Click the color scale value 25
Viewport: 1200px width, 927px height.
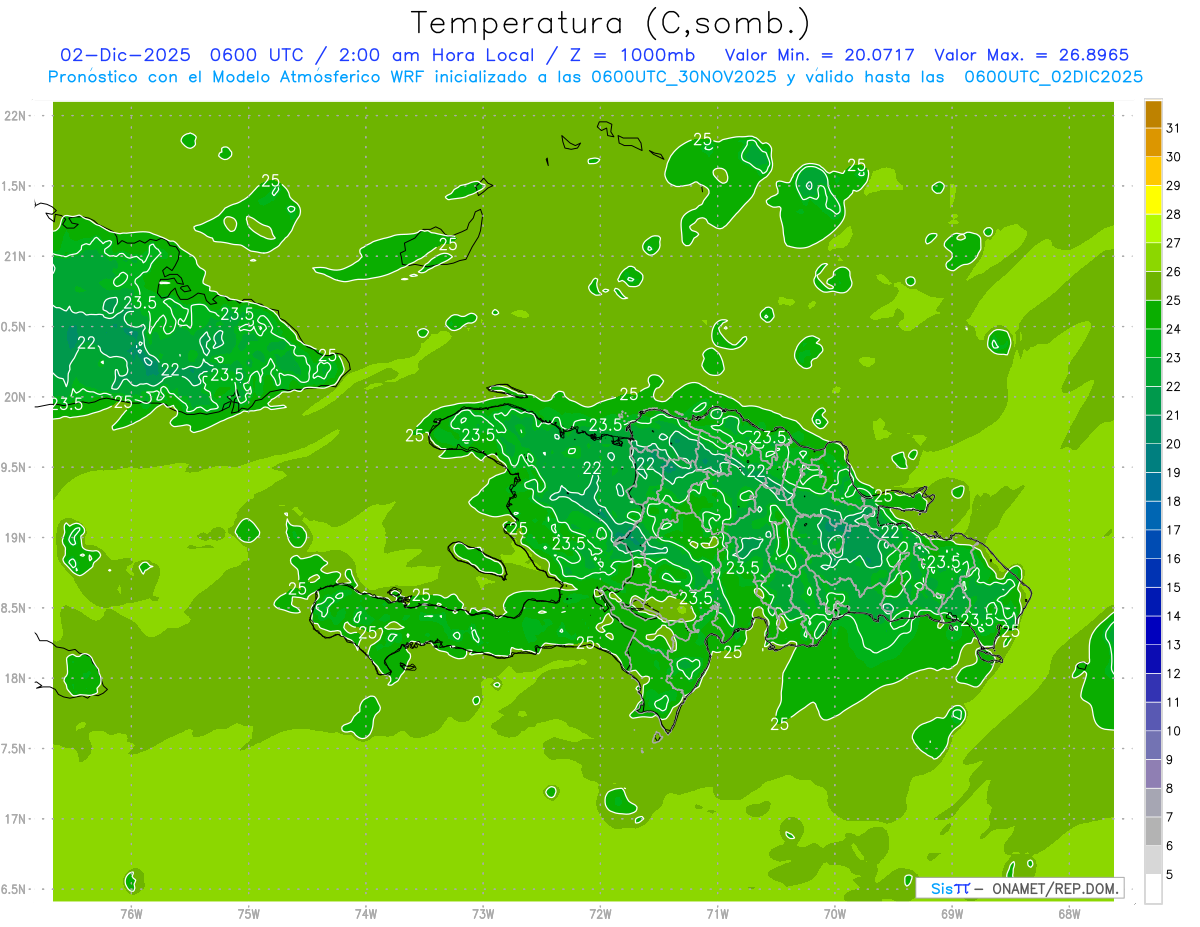click(1173, 300)
